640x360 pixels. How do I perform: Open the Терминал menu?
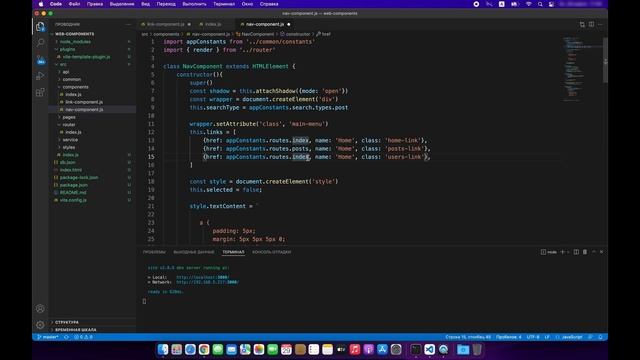(224, 4)
